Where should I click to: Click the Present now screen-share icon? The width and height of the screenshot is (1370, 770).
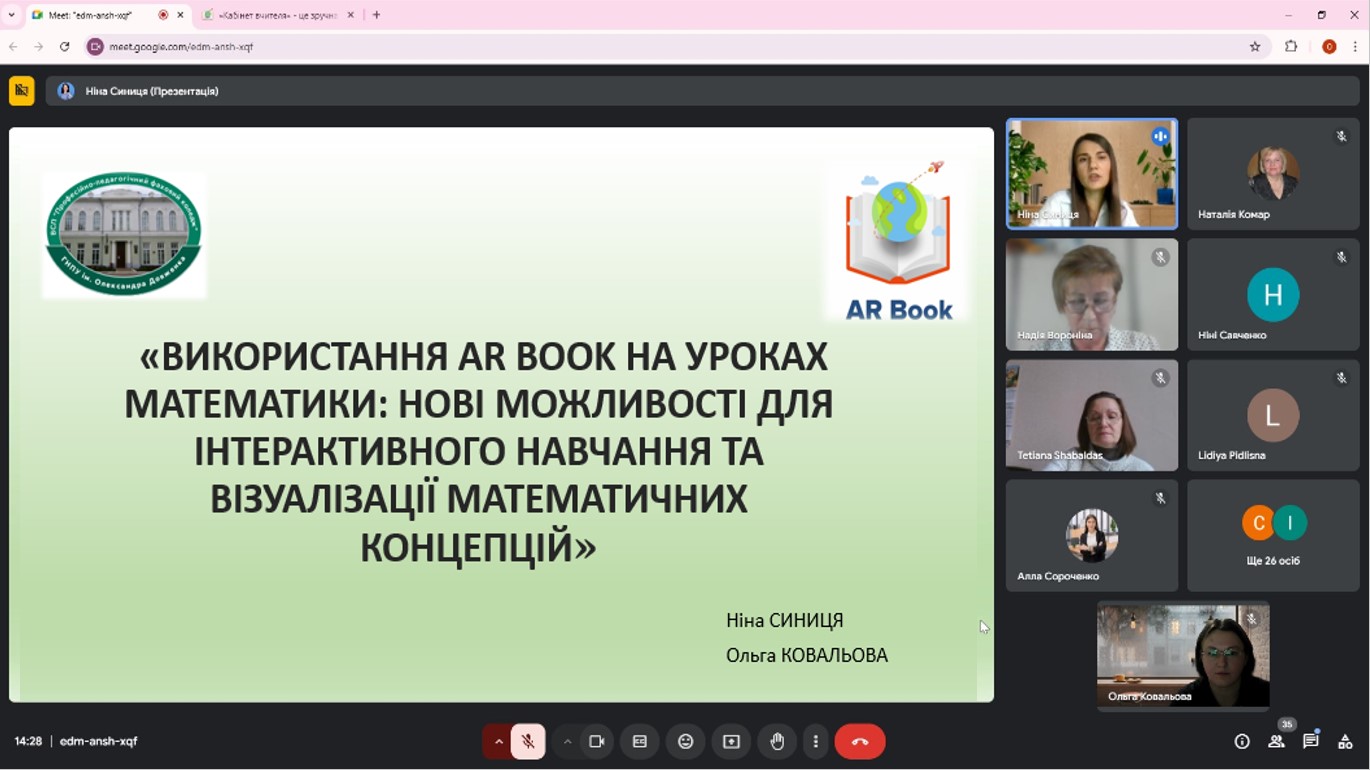731,741
